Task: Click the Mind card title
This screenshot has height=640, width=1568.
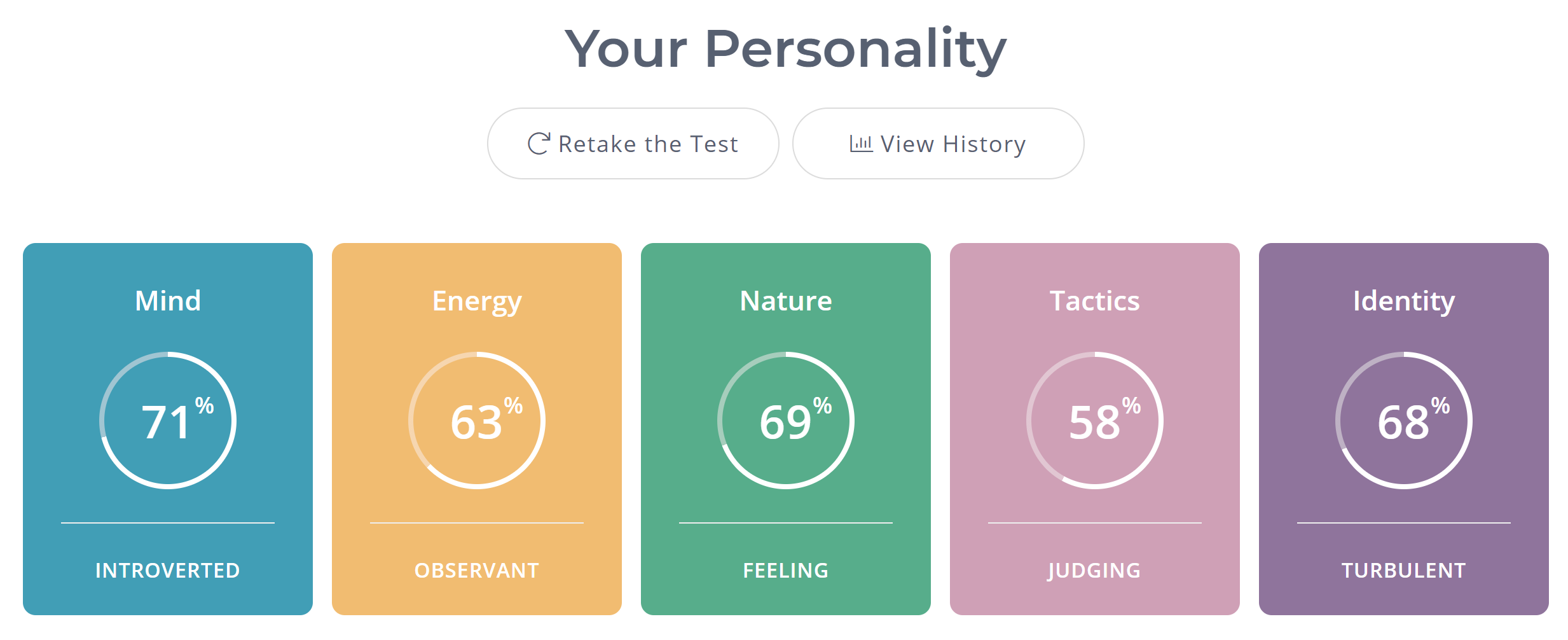Action: point(168,301)
